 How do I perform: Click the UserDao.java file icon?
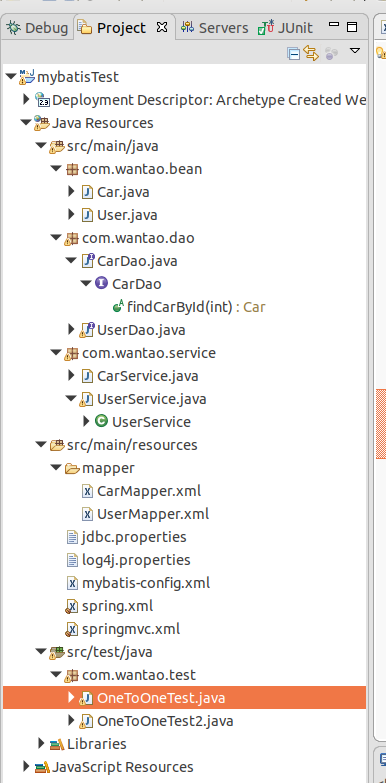click(x=87, y=330)
